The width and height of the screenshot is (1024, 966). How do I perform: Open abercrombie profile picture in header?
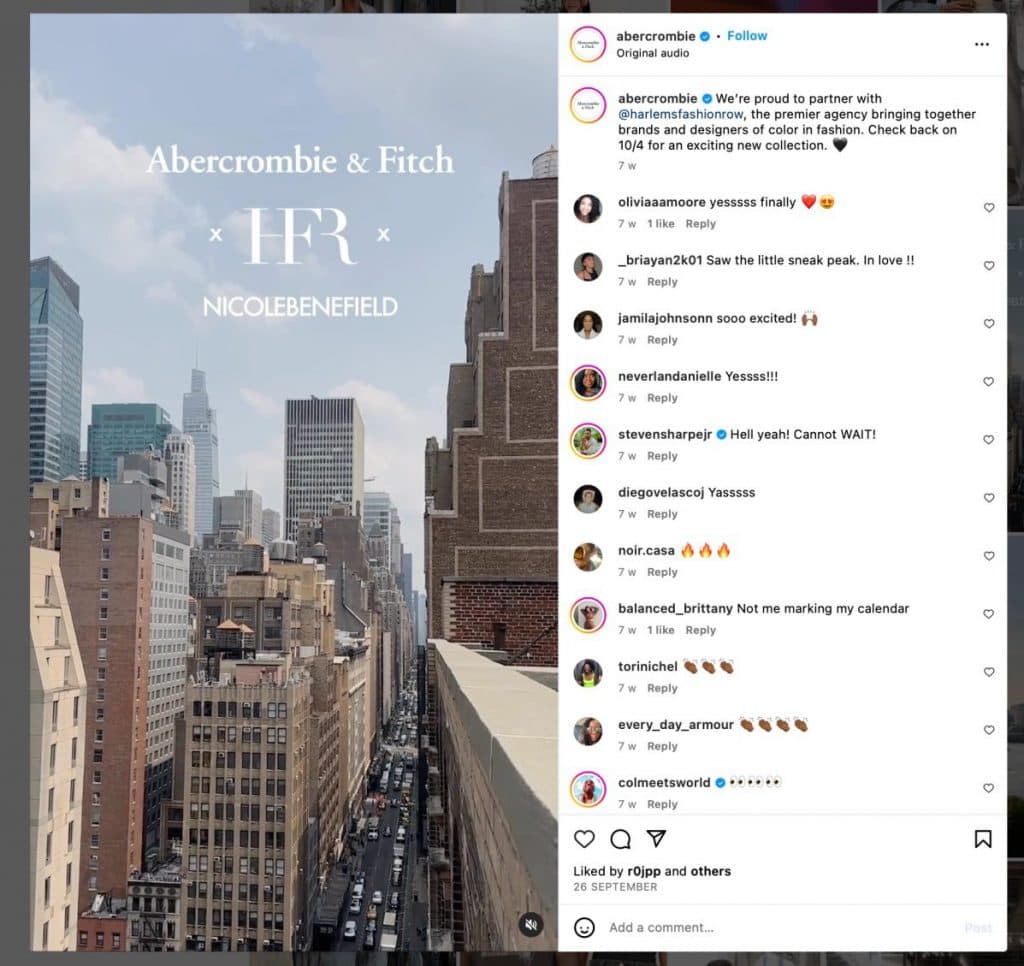[588, 44]
